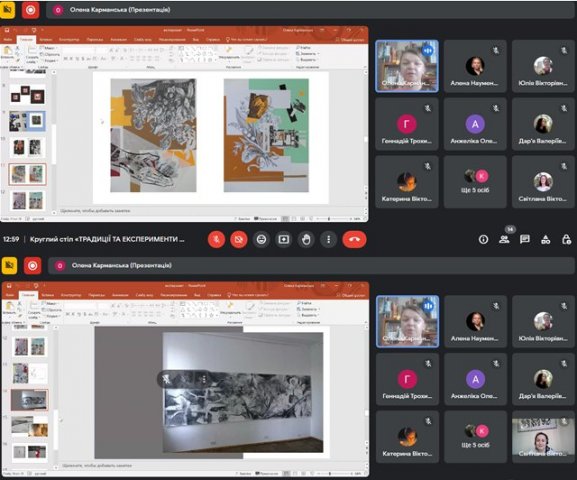Select Юлія Вікторівн... tile beside the mural view
Screen dimensions: 577x480
coord(543,321)
